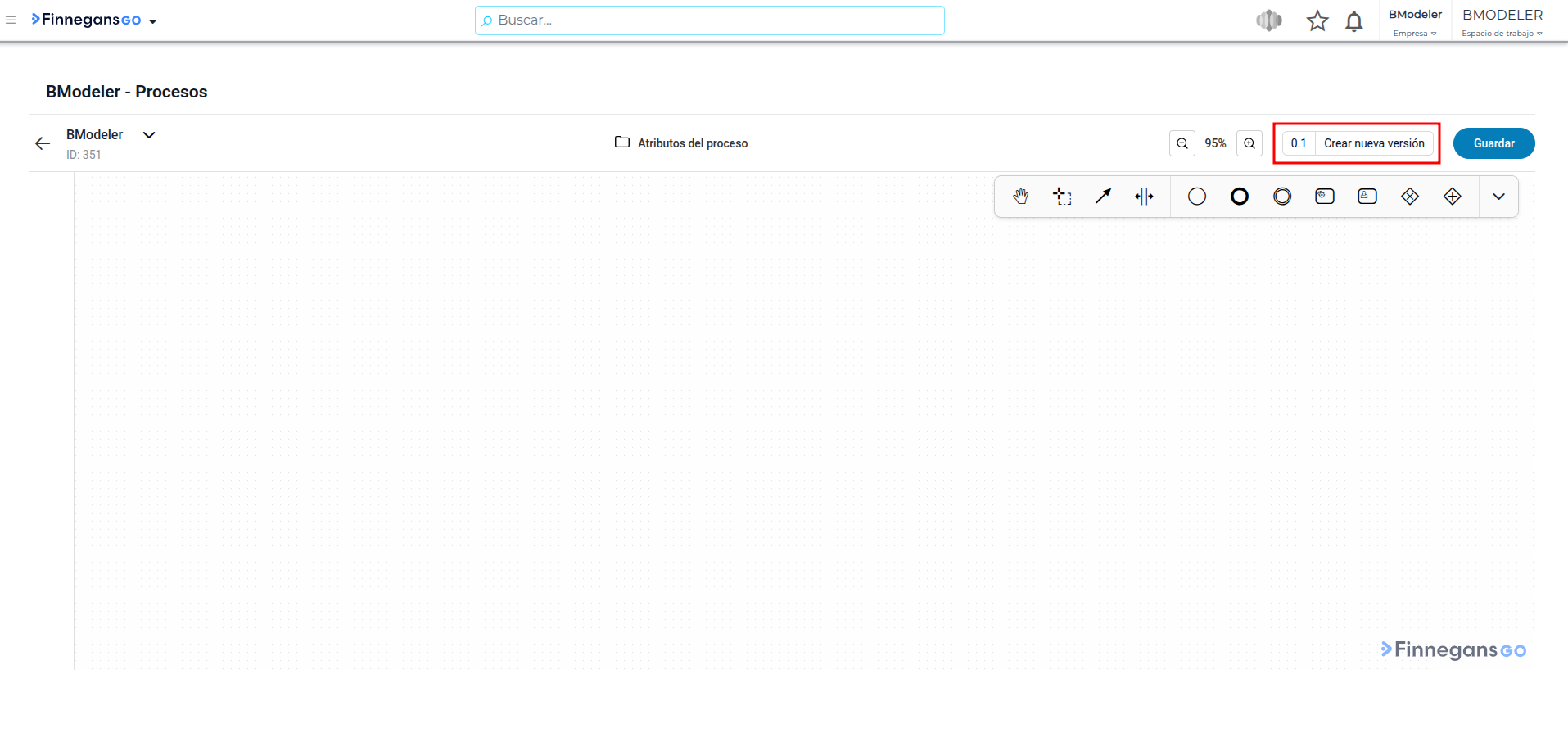Viewport: 1568px width, 742px height.
Task: Create a user task (person icon)
Action: click(x=1367, y=197)
